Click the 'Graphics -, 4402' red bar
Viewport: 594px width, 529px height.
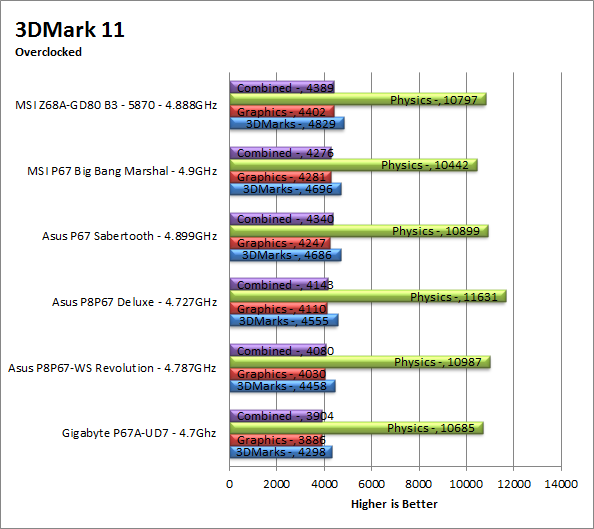(x=282, y=111)
